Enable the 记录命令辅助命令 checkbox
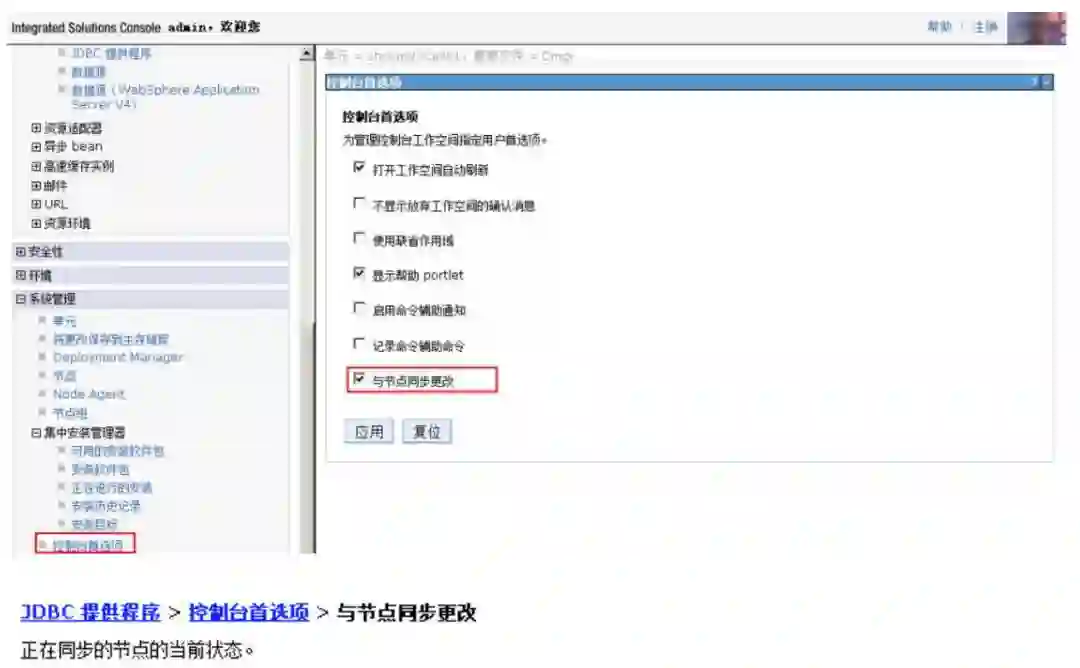Screen dimensions: 1080x668 pyautogui.click(x=359, y=343)
